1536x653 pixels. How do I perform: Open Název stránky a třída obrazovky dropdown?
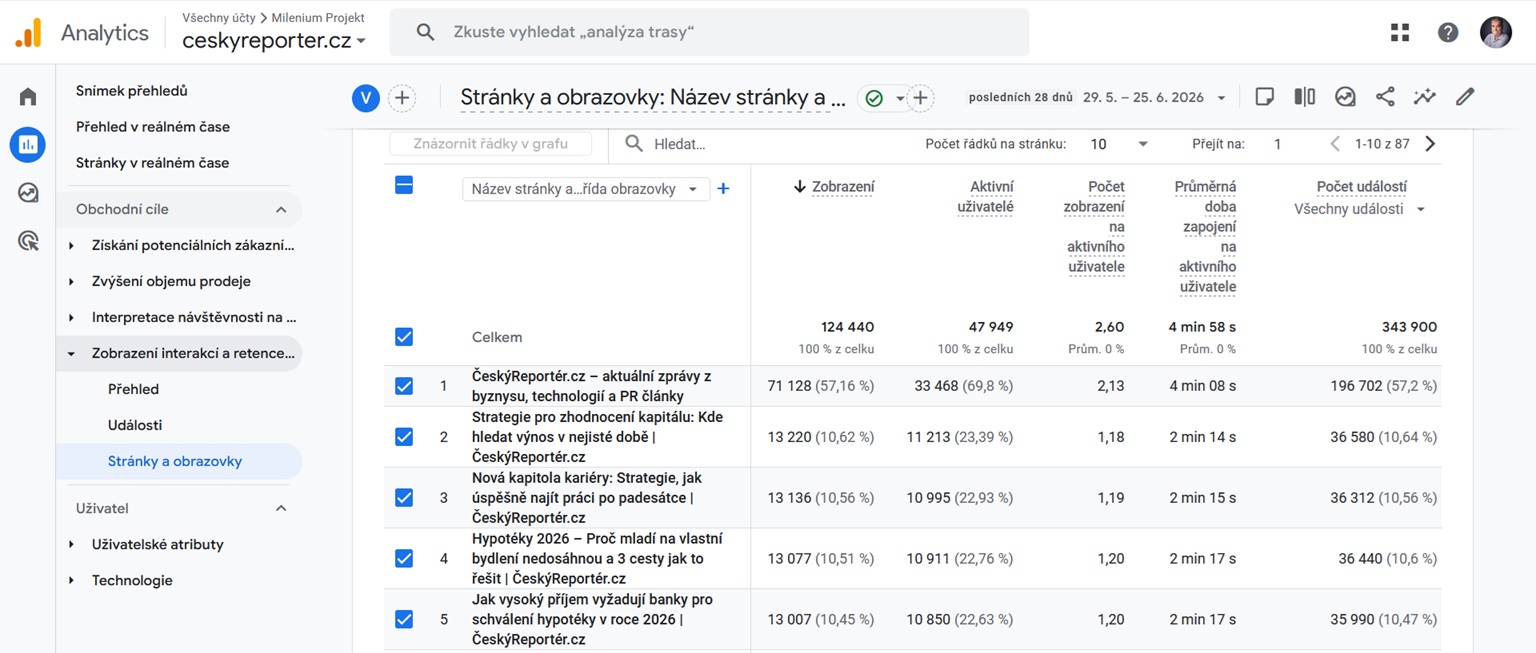(x=585, y=189)
